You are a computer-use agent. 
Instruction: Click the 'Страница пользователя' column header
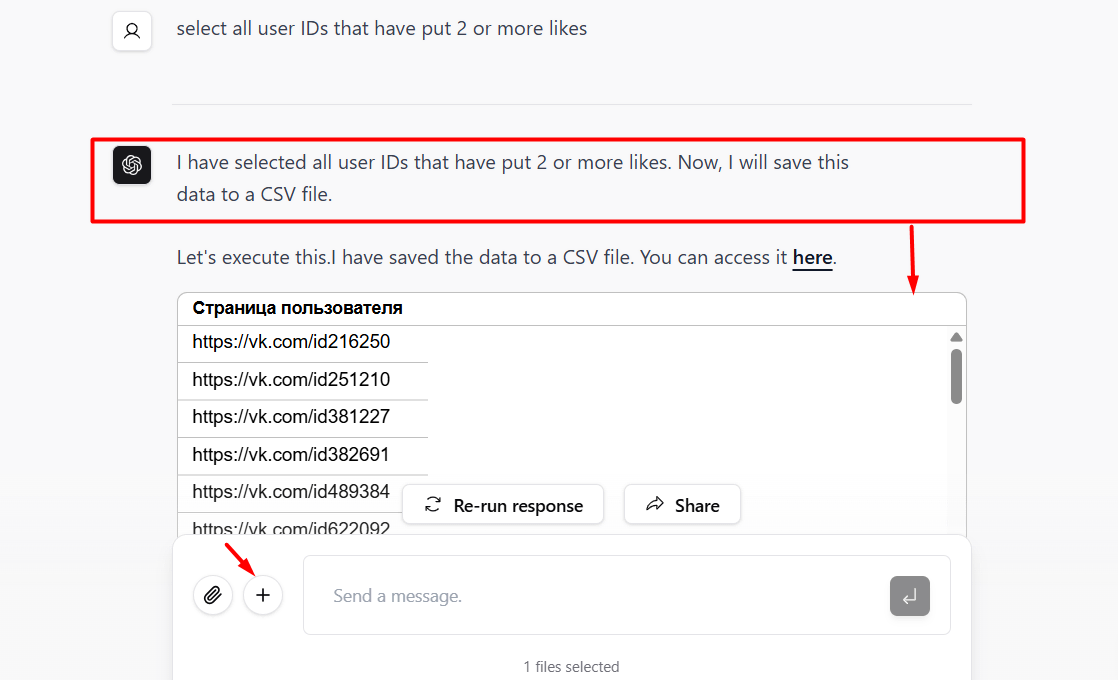(298, 308)
